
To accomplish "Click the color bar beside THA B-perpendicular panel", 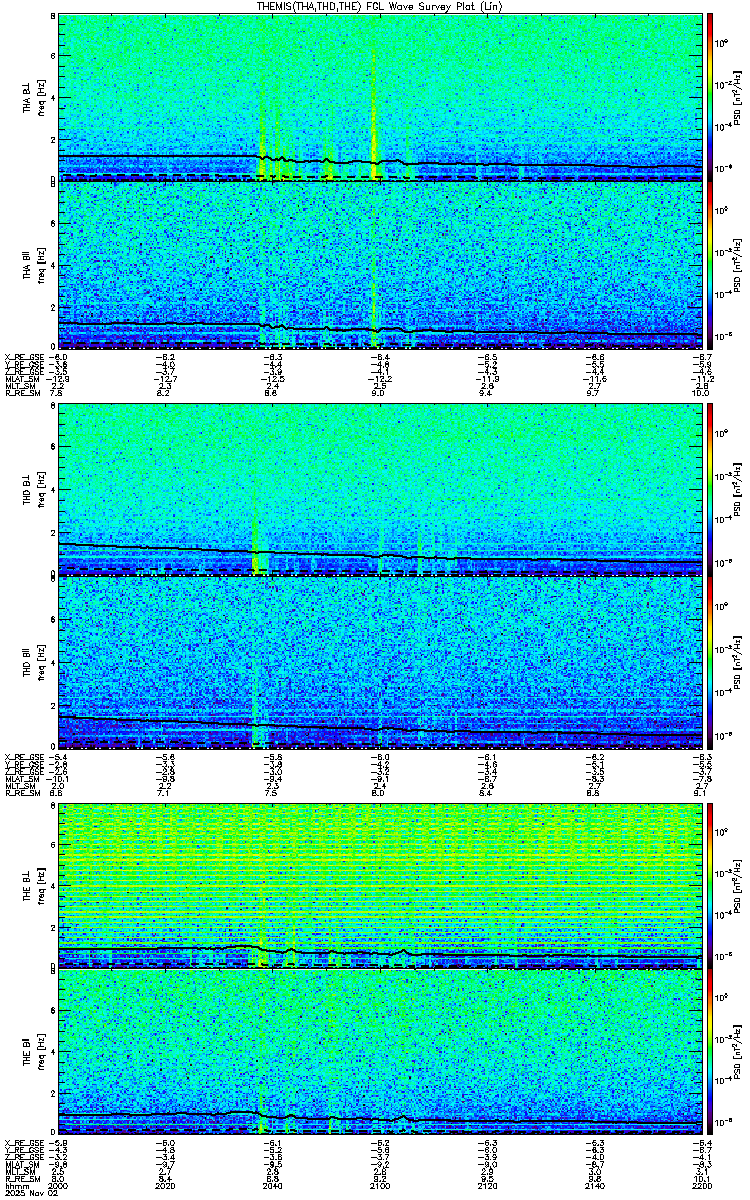I will (710, 97).
